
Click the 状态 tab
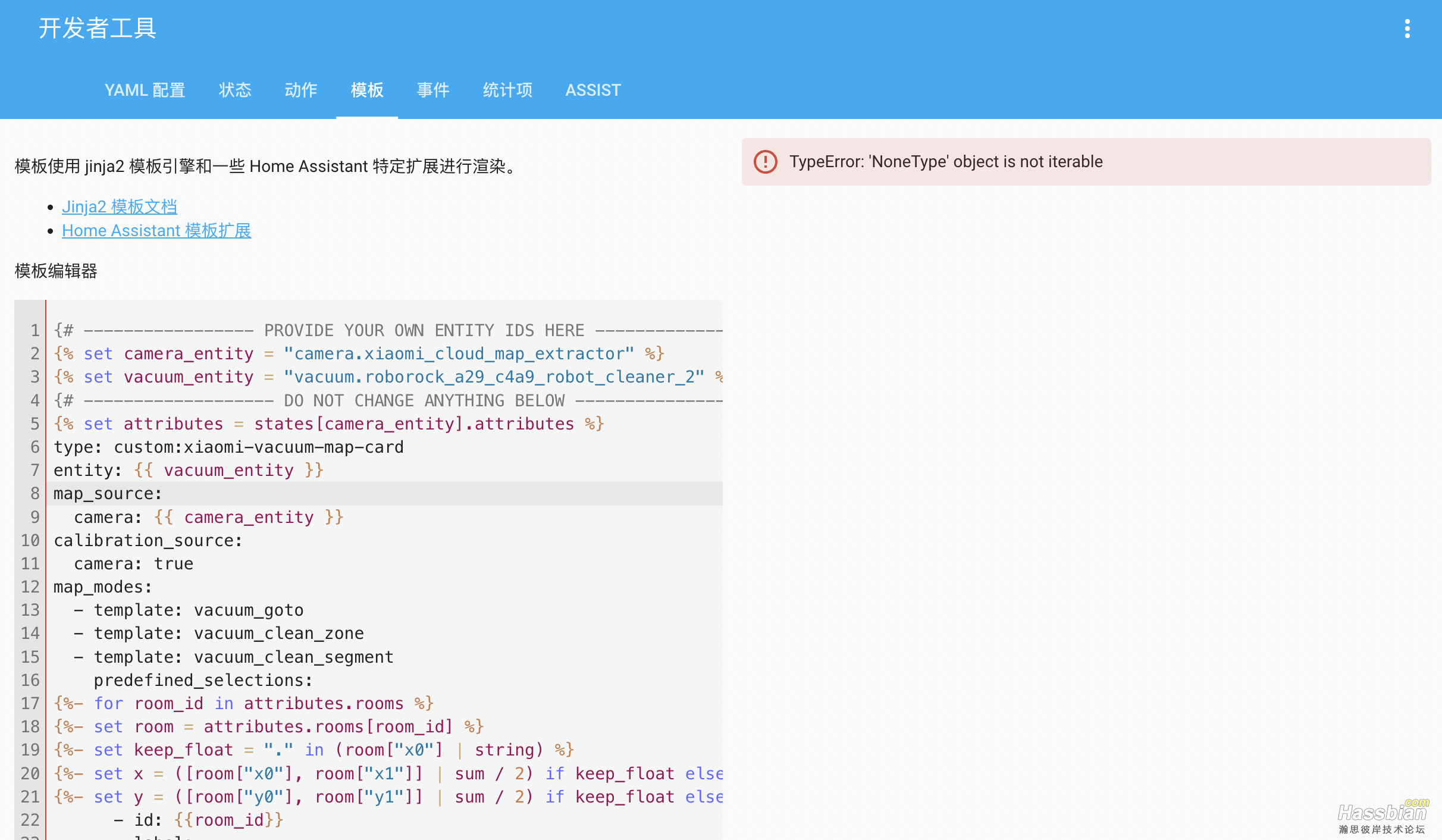pos(234,90)
